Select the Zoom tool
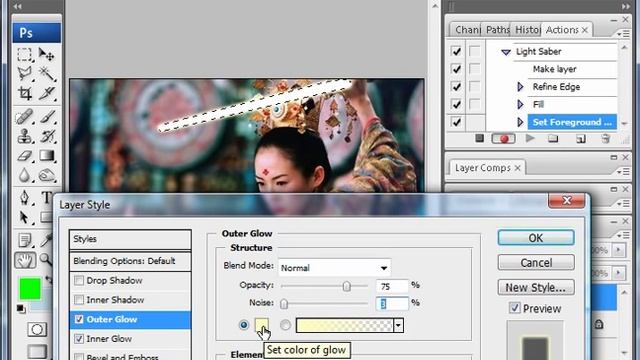The image size is (640, 360). (x=46, y=260)
